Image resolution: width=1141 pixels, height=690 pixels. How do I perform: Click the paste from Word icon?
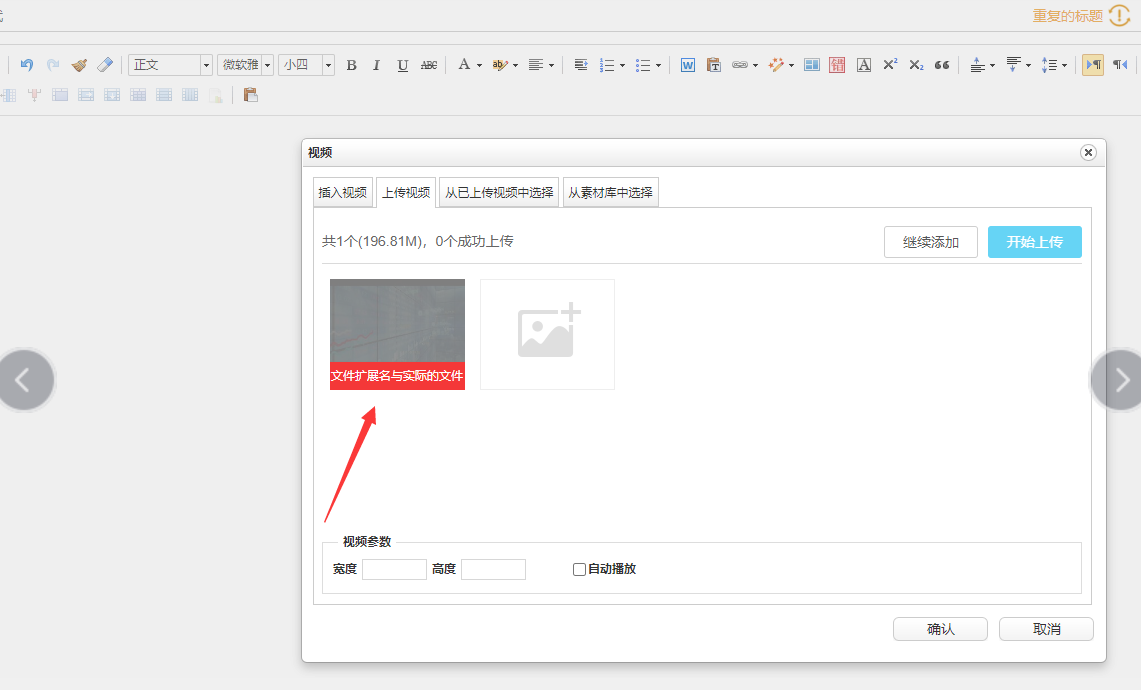point(688,65)
